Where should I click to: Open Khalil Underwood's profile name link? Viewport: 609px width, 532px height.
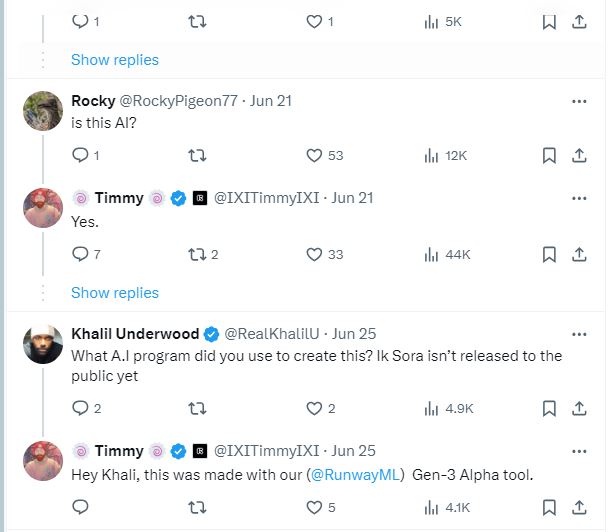135,334
